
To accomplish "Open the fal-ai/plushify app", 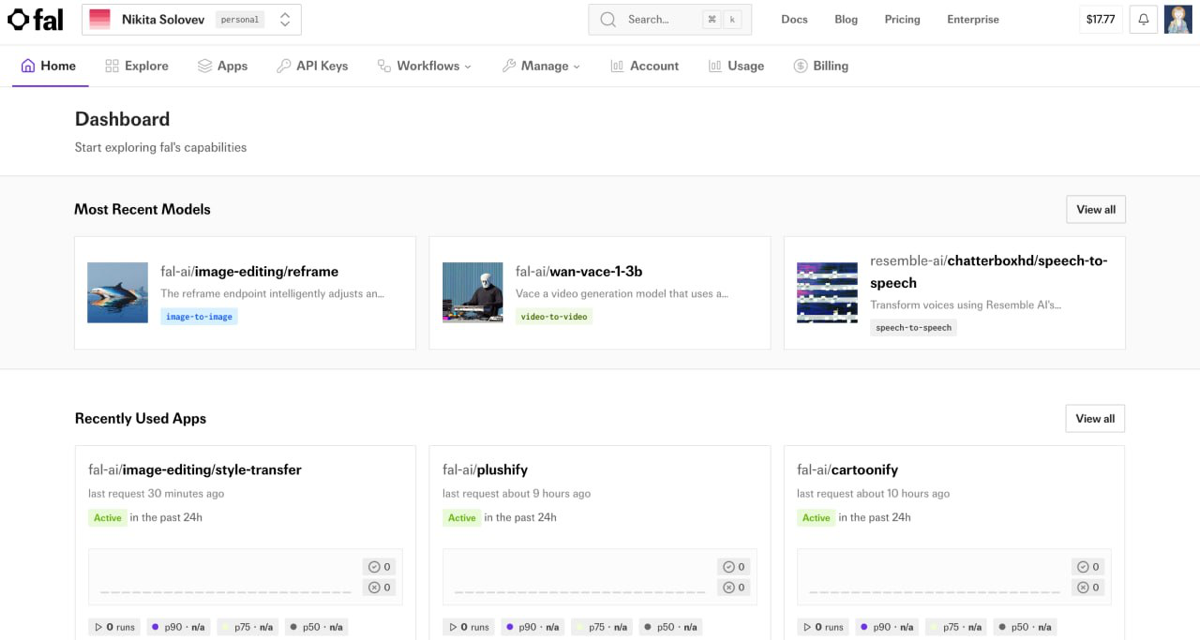I will click(x=485, y=469).
